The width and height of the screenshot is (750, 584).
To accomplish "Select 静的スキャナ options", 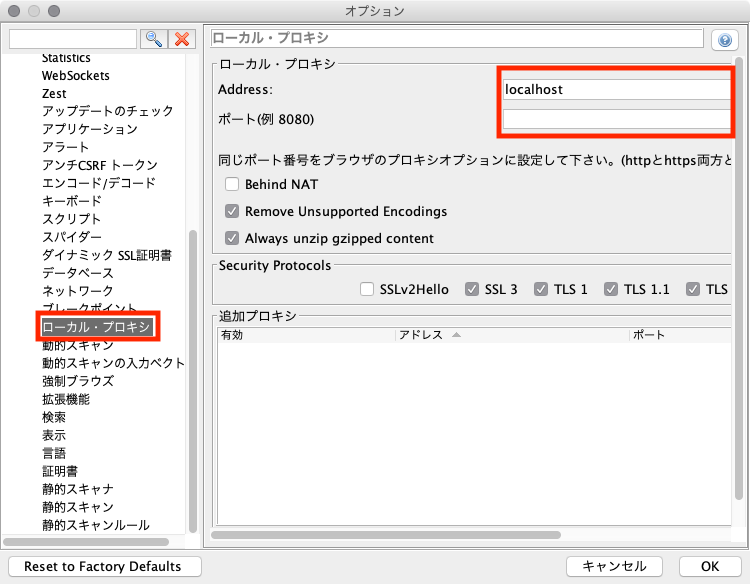I will 78,489.
